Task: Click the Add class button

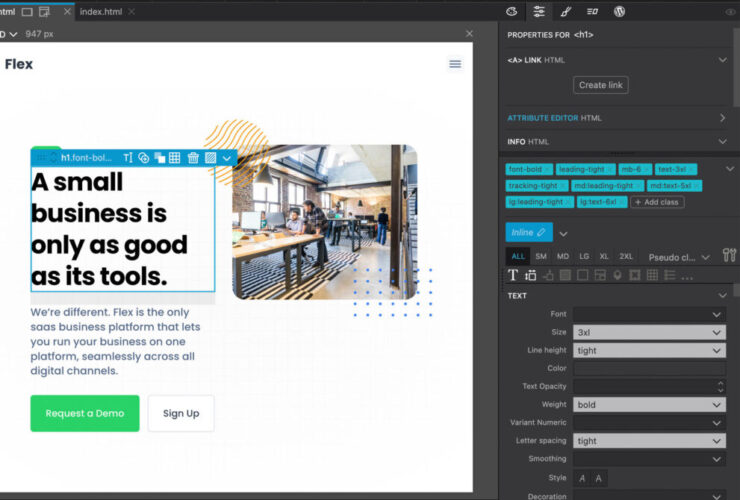Action: coord(657,202)
